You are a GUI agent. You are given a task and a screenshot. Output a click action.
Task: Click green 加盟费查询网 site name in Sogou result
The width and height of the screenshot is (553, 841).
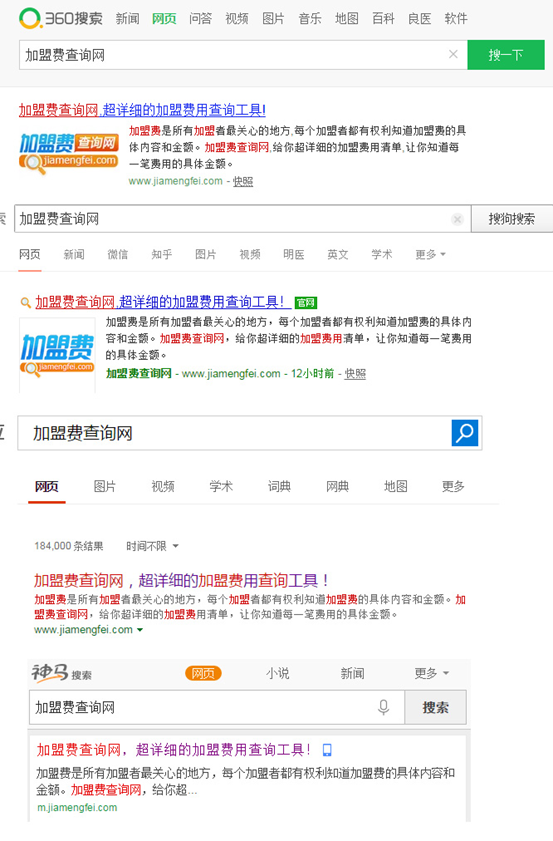pyautogui.click(x=139, y=373)
